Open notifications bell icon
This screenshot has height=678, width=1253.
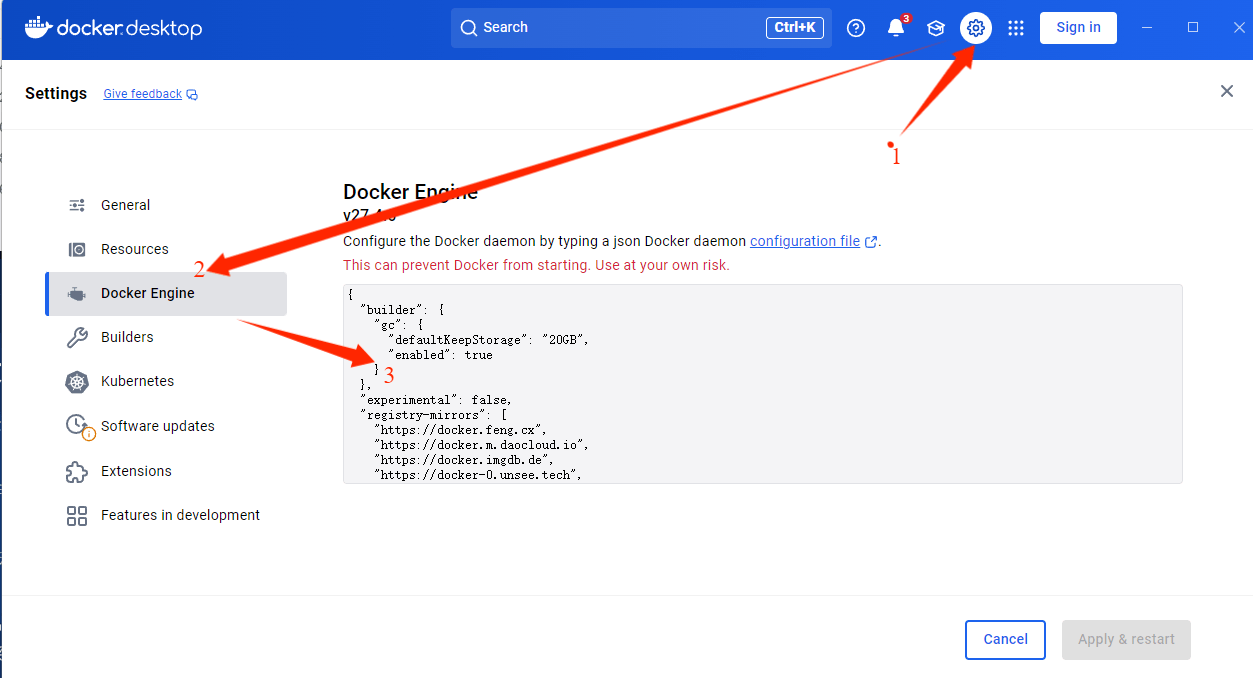pos(896,28)
